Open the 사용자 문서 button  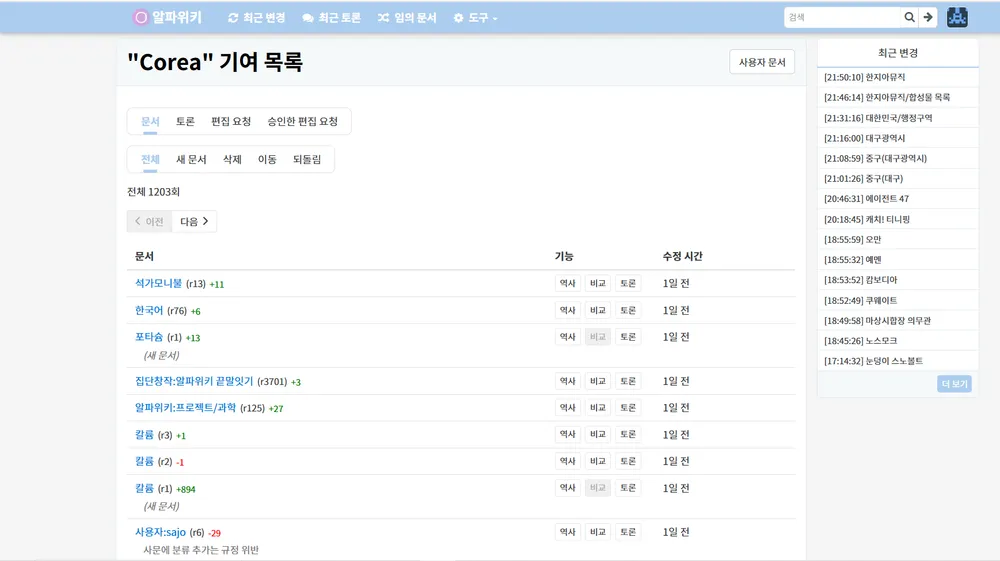coord(762,62)
